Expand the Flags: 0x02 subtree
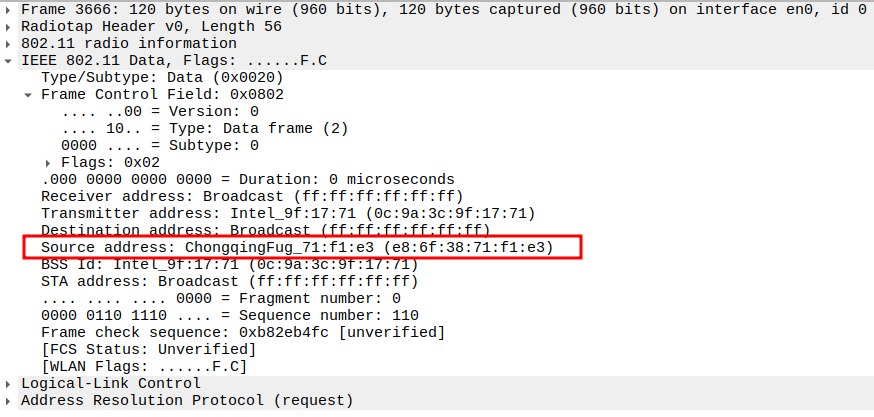This screenshot has height=417, width=874. tap(49, 162)
